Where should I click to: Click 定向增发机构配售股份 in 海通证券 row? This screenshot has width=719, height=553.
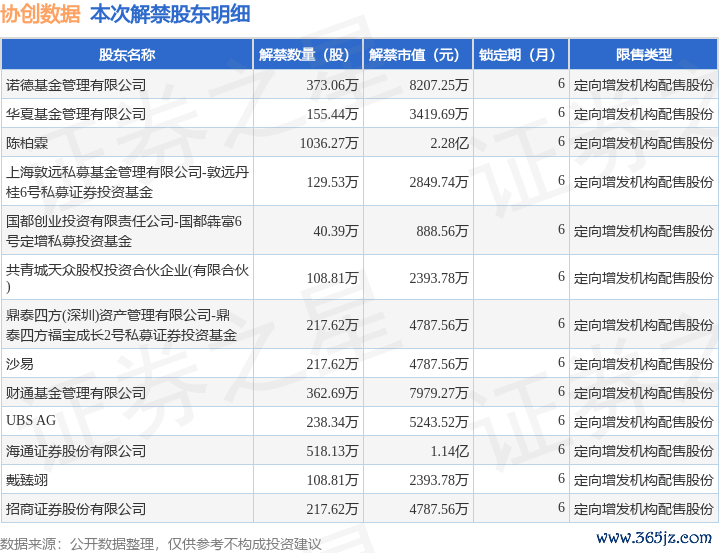click(x=643, y=451)
